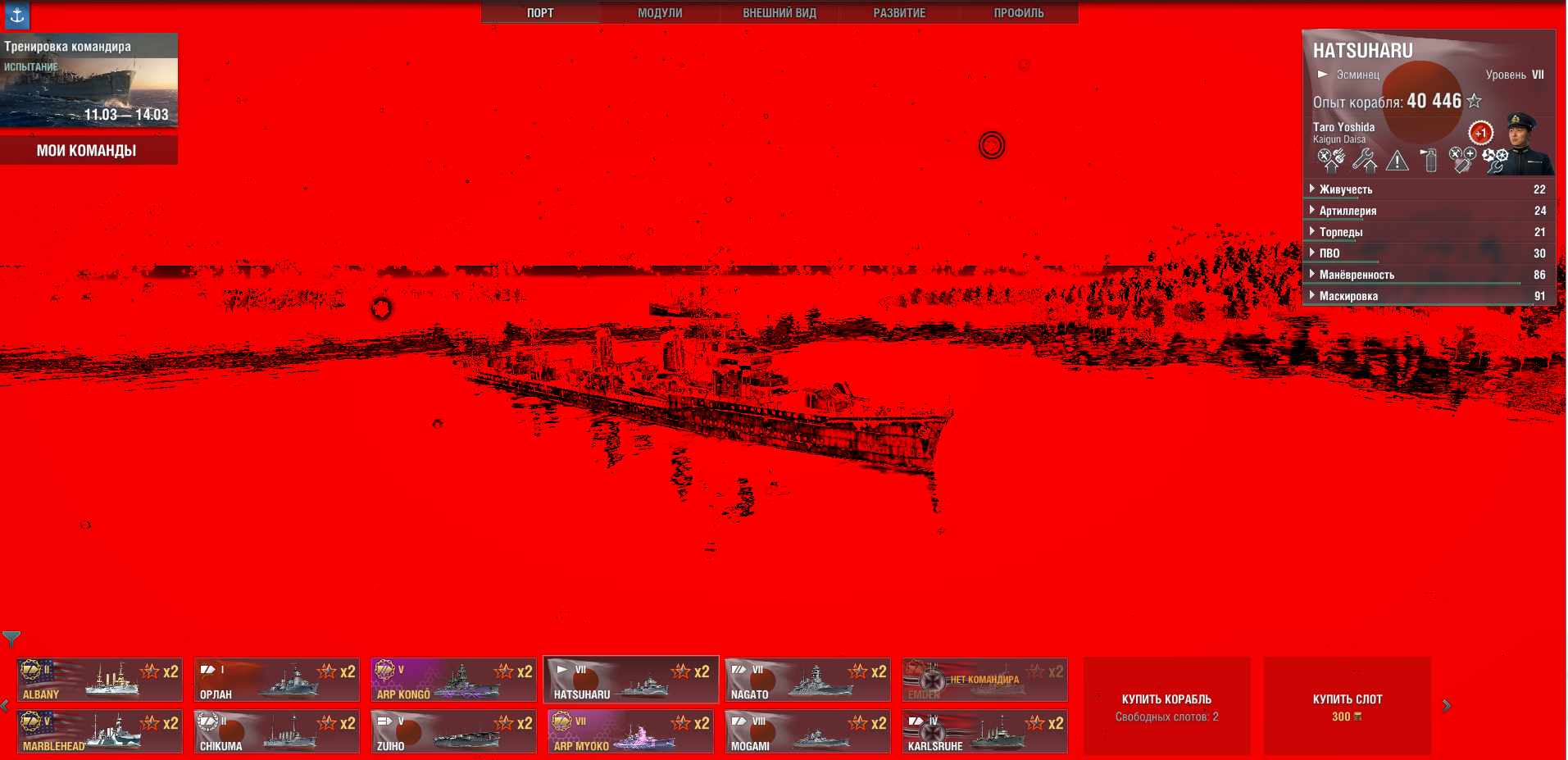Expand the Маскировка parameters
1568x760 pixels.
tap(1429, 296)
